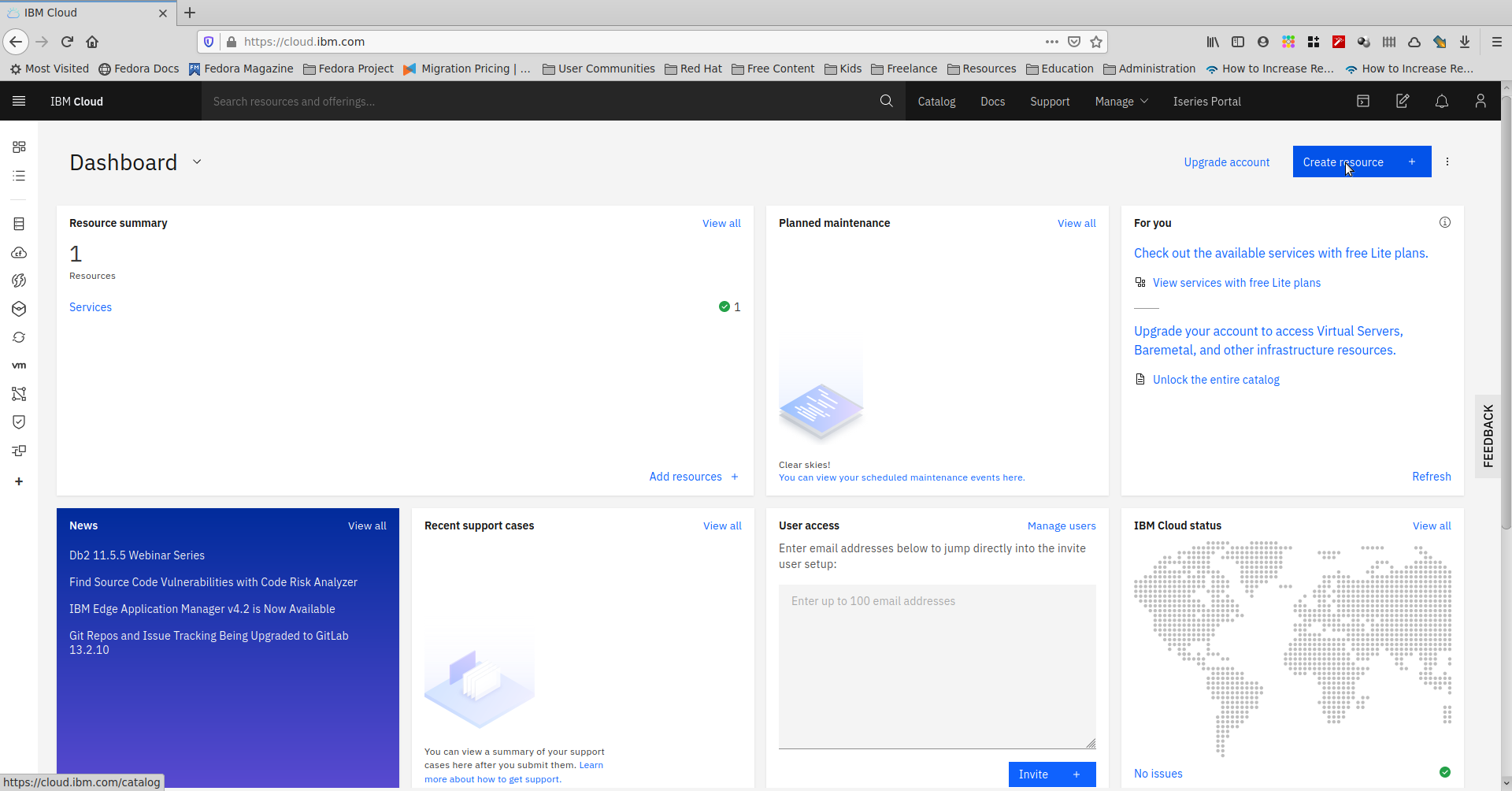The height and width of the screenshot is (791, 1512).
Task: Click Add resources link
Action: pos(694,477)
